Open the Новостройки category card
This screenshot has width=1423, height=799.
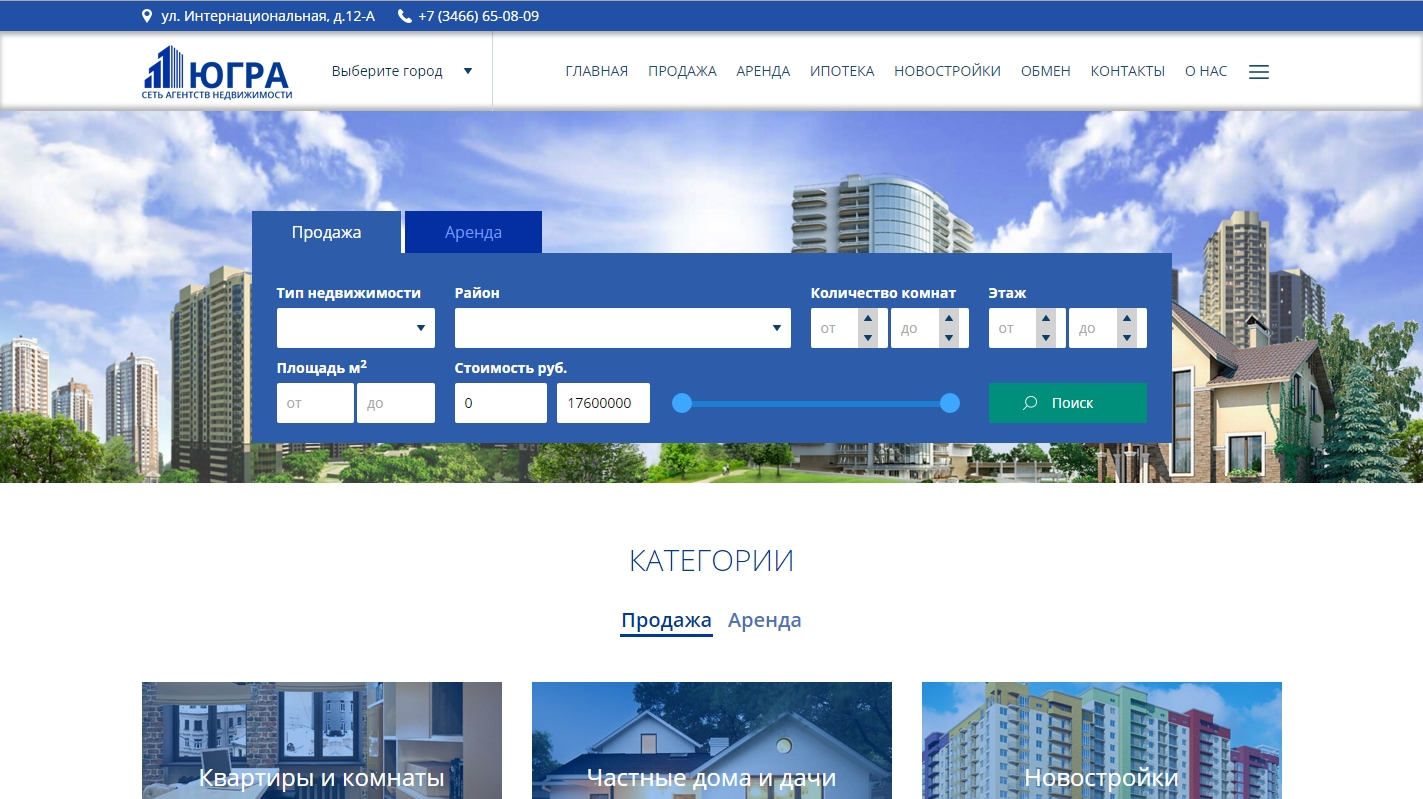[x=1102, y=741]
